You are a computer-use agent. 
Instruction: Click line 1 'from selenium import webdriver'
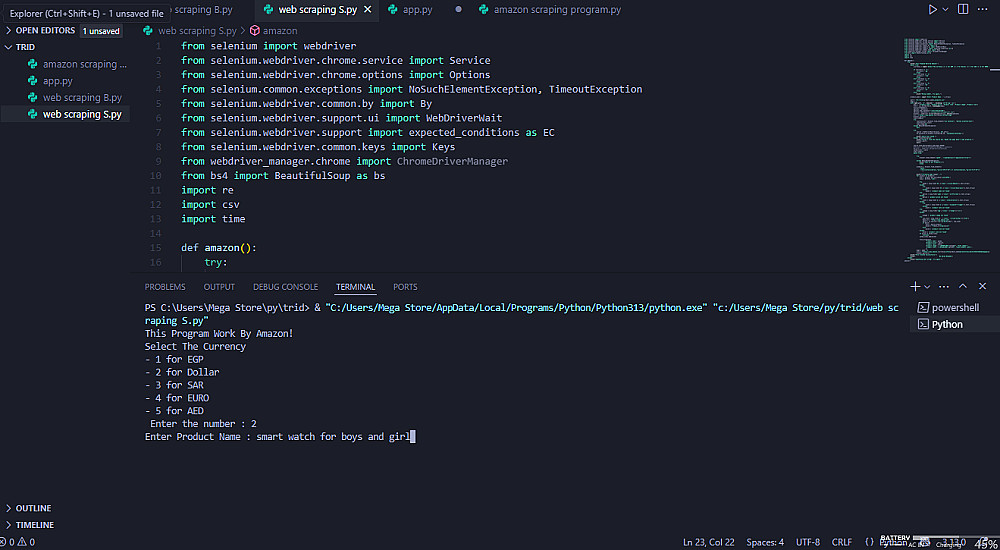(268, 46)
